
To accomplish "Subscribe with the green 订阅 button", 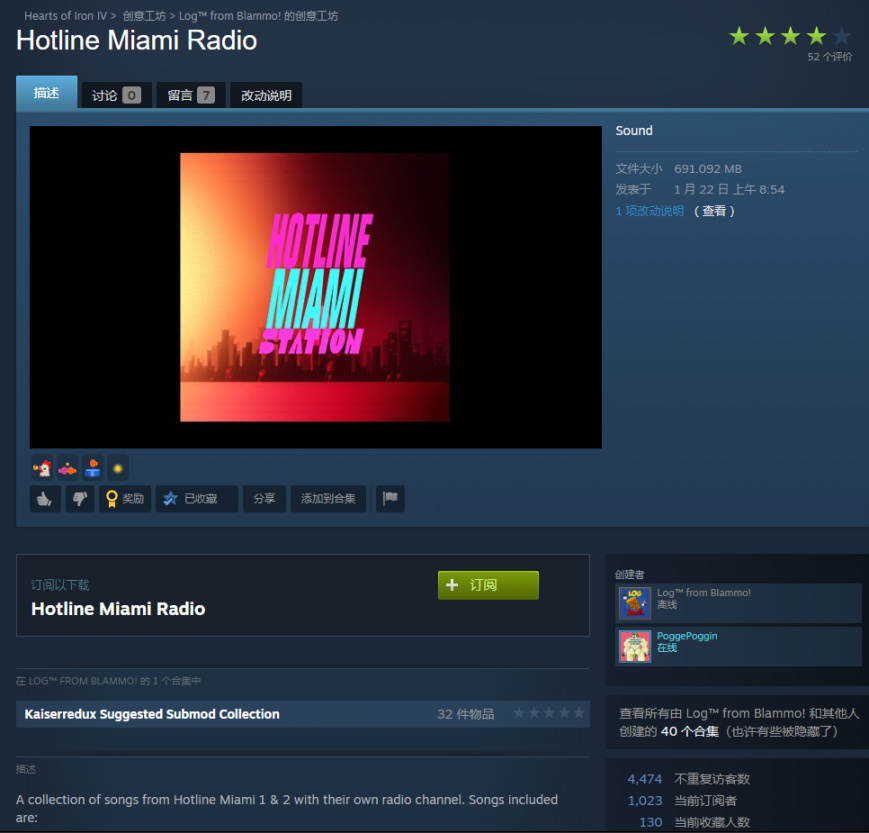I will 488,585.
